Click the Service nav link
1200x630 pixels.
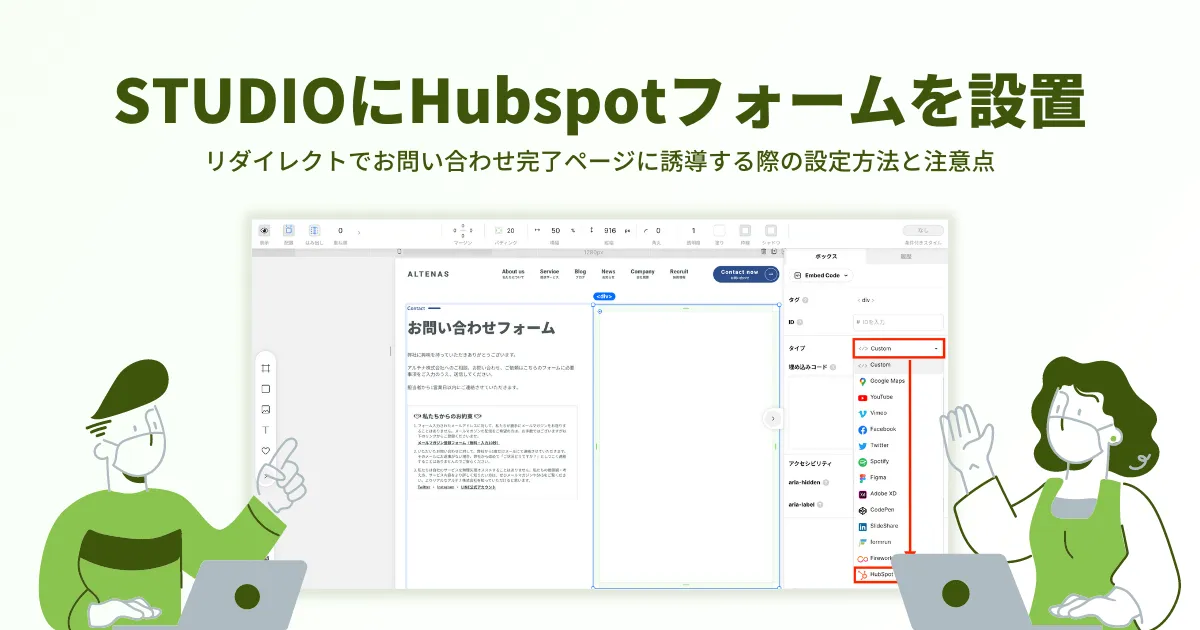549,273
